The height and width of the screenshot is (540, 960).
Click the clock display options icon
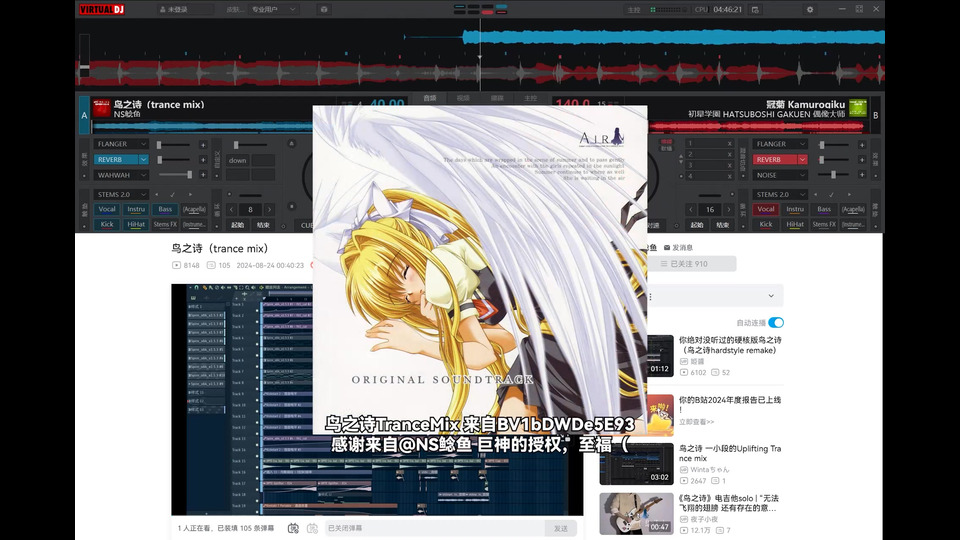pos(755,9)
